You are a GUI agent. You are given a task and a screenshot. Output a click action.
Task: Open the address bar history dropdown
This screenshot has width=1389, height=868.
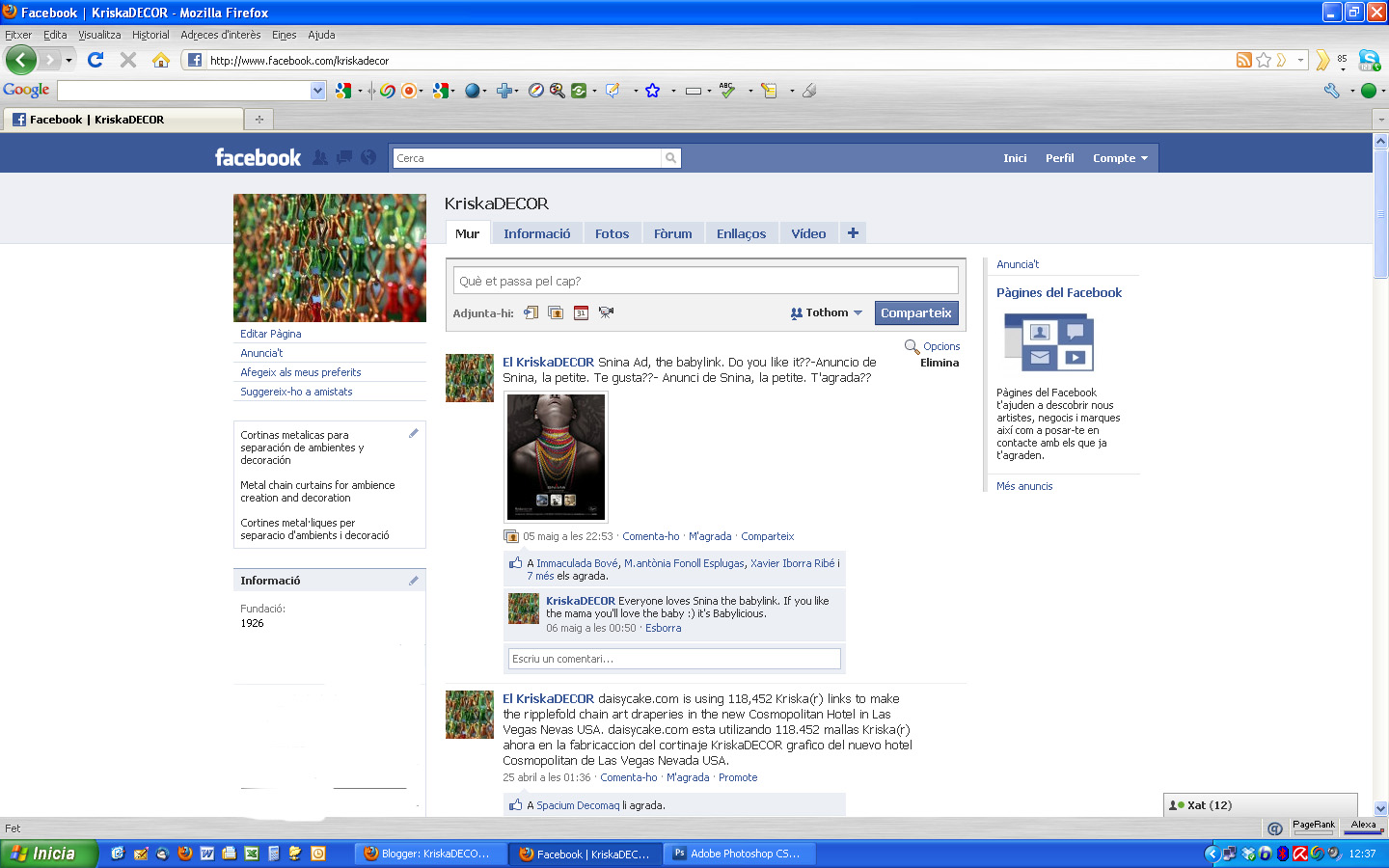(1300, 60)
